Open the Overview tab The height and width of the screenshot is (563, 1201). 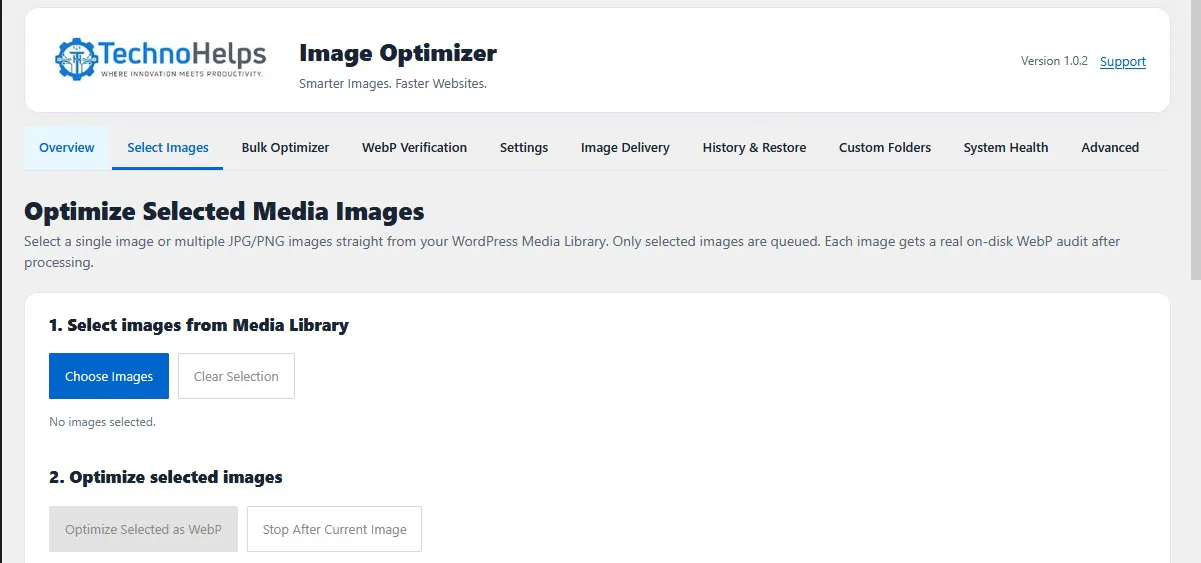pos(67,147)
